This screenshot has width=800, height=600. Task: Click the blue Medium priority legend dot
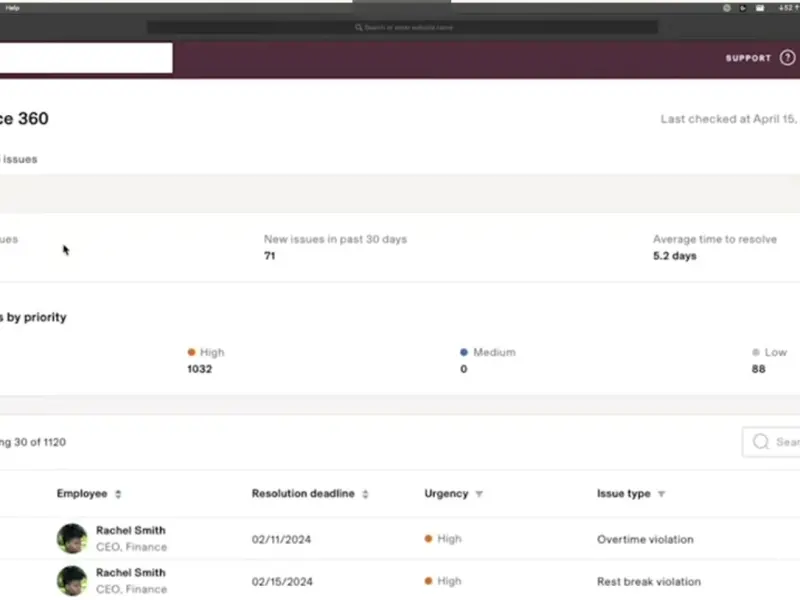(464, 352)
